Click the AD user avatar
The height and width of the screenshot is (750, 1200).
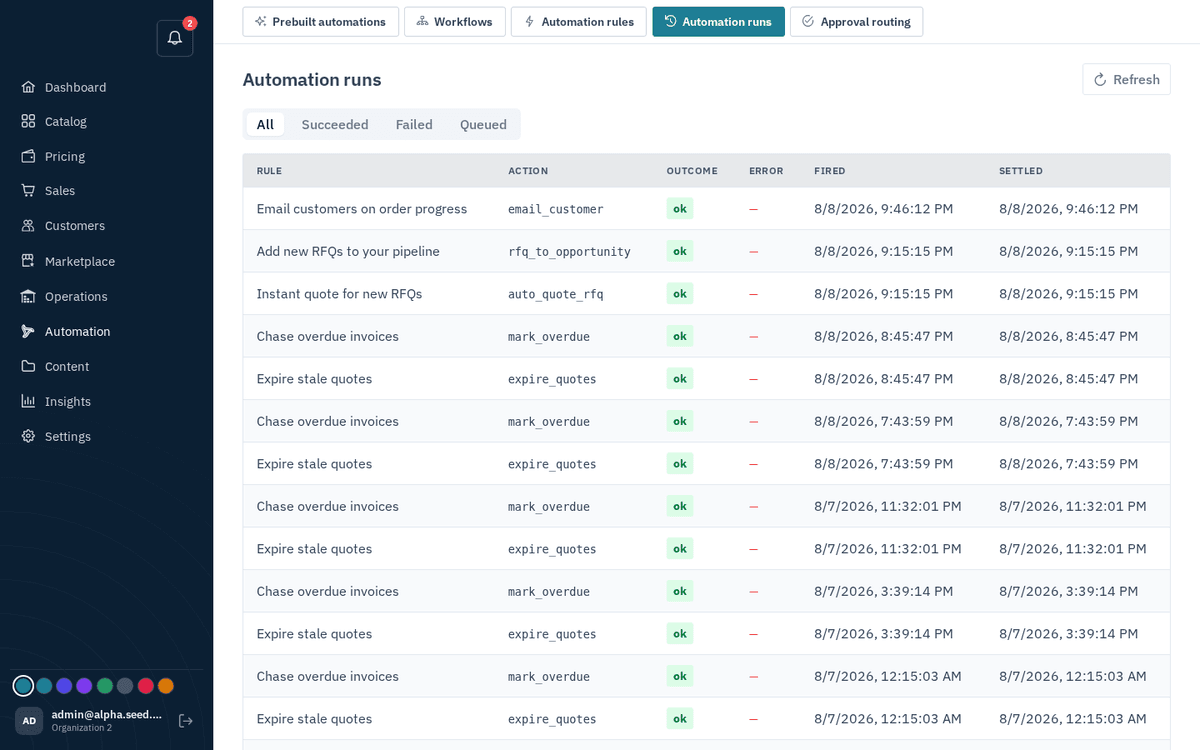[x=29, y=721]
